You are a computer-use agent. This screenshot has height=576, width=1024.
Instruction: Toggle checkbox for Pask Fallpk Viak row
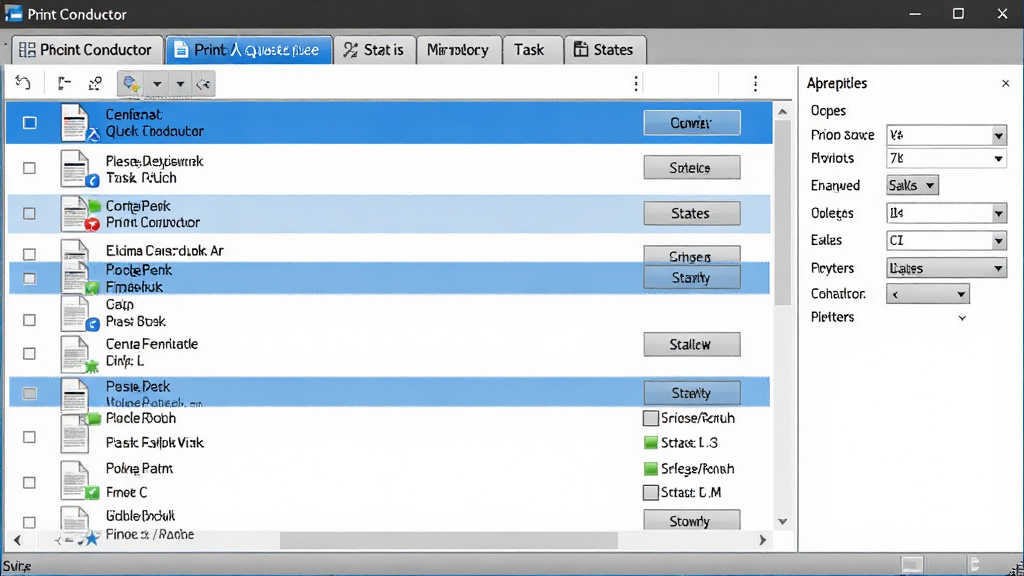[x=29, y=437]
